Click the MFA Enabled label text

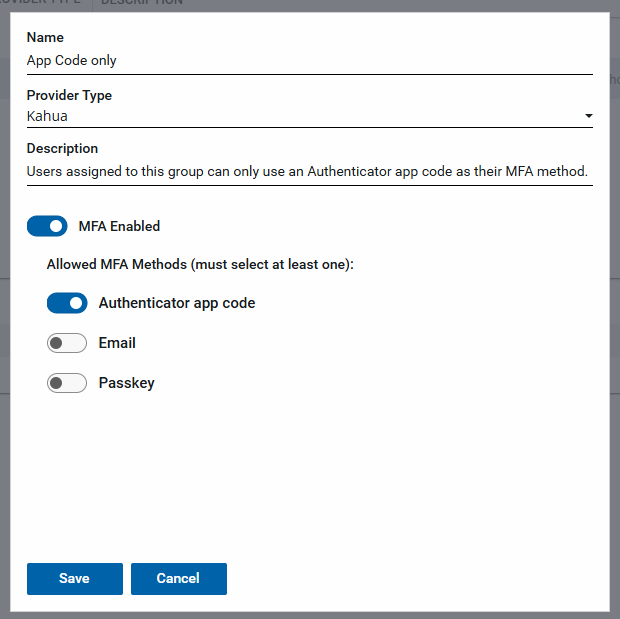pyautogui.click(x=119, y=226)
